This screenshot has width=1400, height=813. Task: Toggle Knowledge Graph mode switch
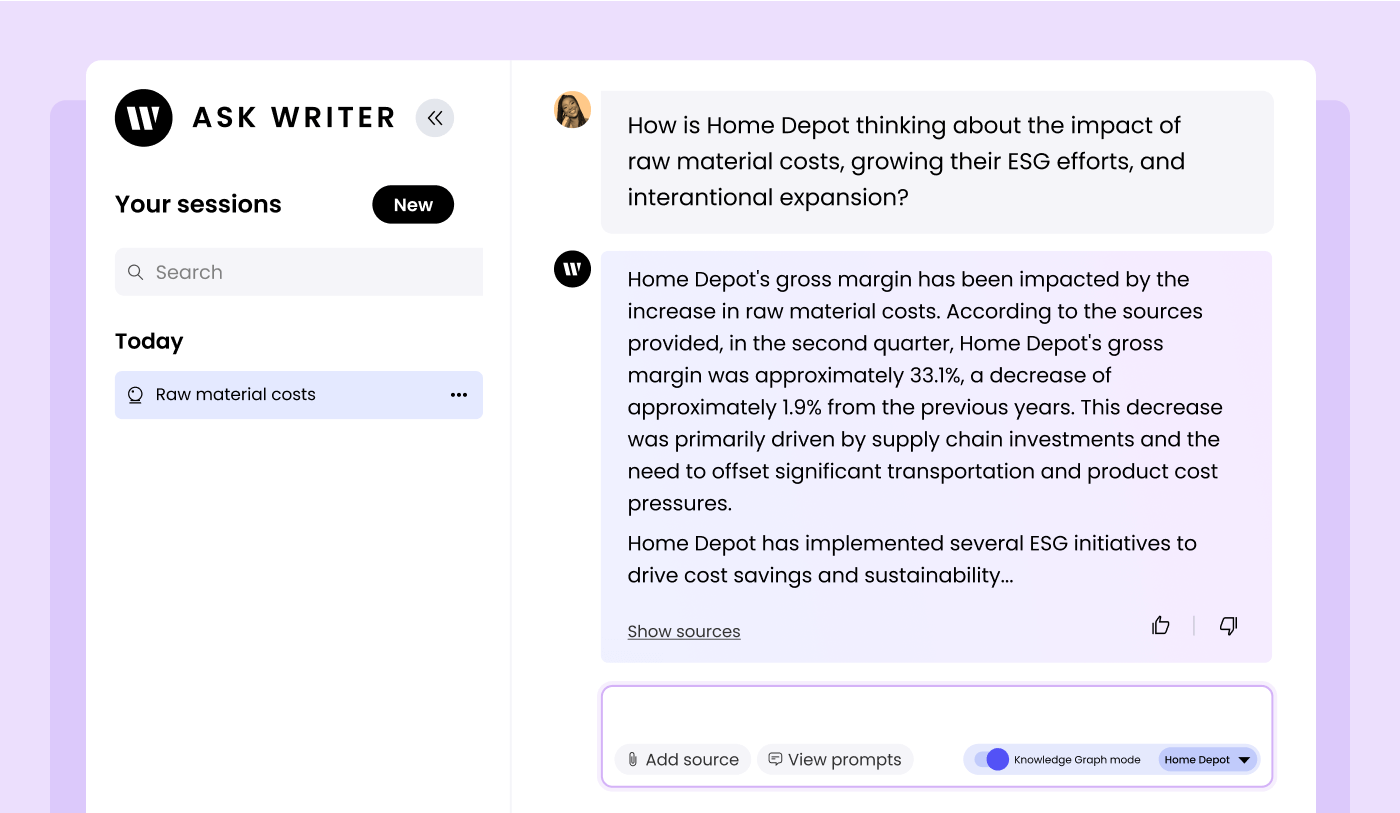991,759
